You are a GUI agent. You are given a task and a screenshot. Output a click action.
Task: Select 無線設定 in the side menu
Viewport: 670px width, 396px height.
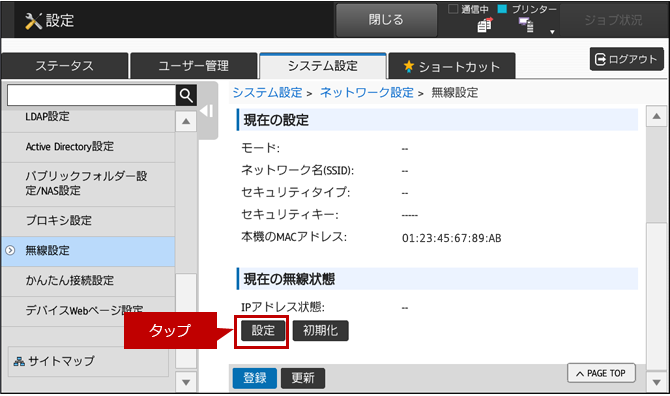pos(88,251)
